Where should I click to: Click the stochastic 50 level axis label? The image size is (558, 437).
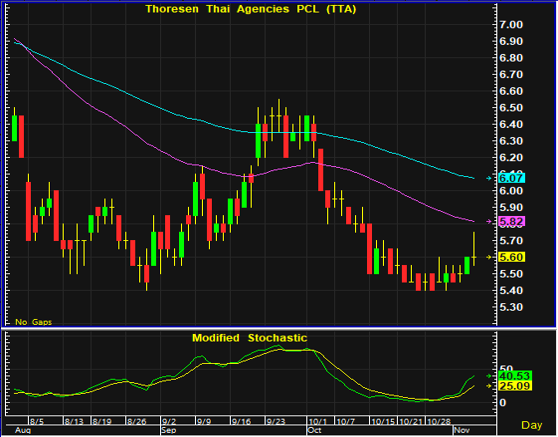[506, 369]
